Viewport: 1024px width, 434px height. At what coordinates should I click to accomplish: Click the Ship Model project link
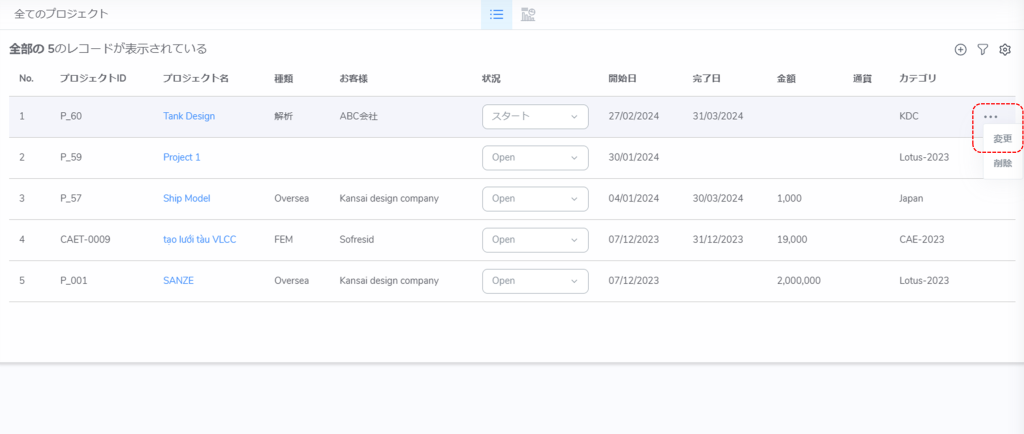coord(187,198)
